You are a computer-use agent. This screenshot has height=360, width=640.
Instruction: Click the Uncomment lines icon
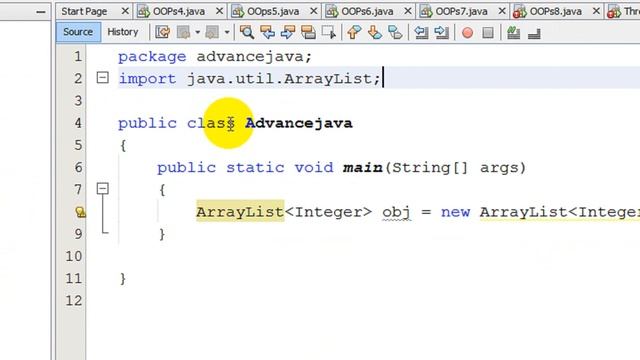pyautogui.click(x=534, y=33)
